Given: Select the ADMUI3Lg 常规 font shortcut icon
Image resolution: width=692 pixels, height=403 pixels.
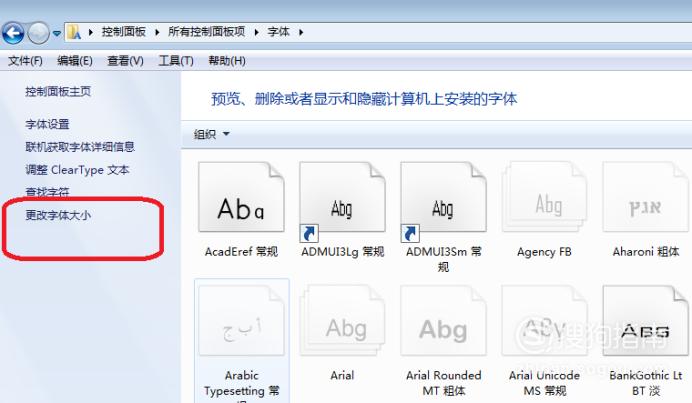Looking at the screenshot, I should (342, 197).
